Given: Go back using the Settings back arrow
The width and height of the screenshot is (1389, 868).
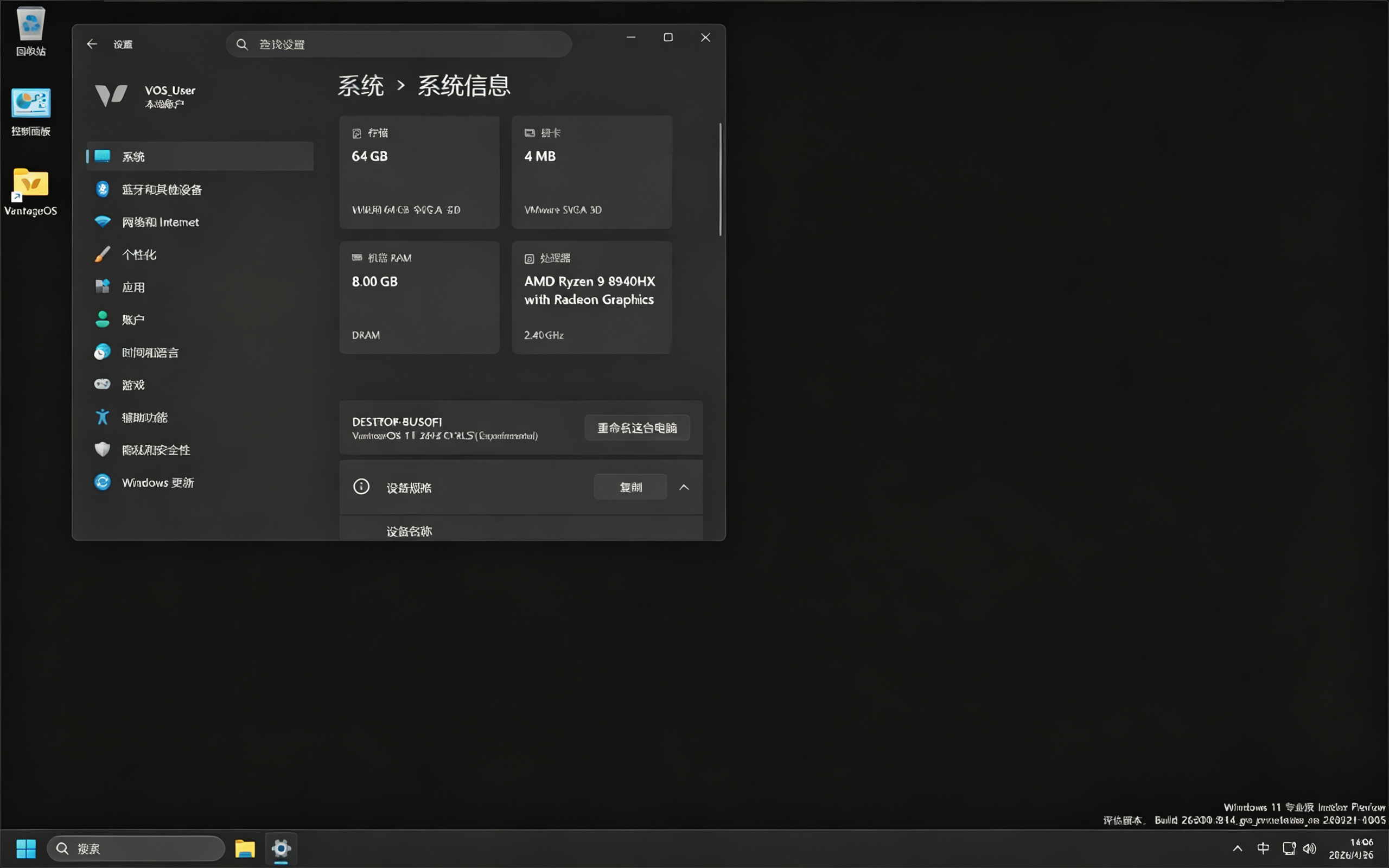Looking at the screenshot, I should [92, 44].
